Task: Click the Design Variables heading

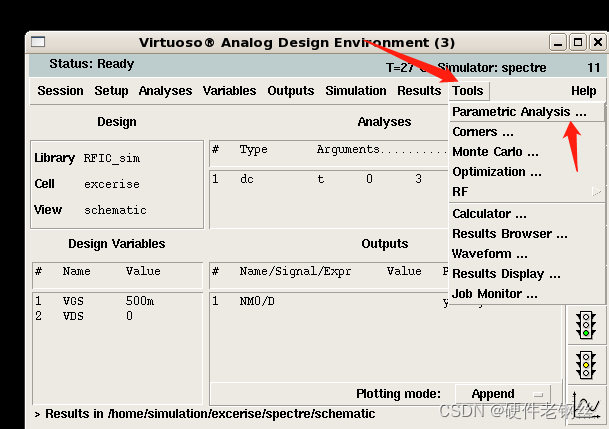Action: tap(117, 244)
